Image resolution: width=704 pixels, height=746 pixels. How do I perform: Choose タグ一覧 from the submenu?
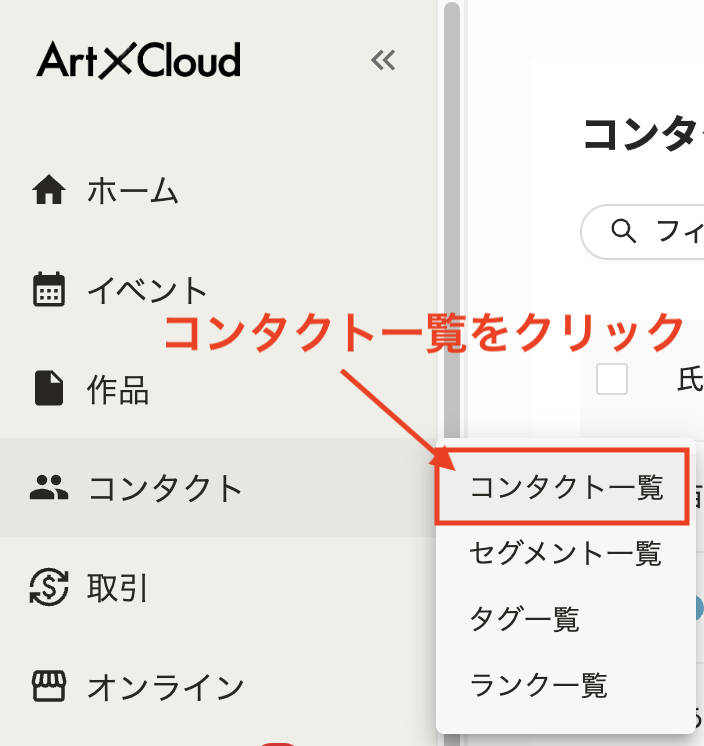566,619
